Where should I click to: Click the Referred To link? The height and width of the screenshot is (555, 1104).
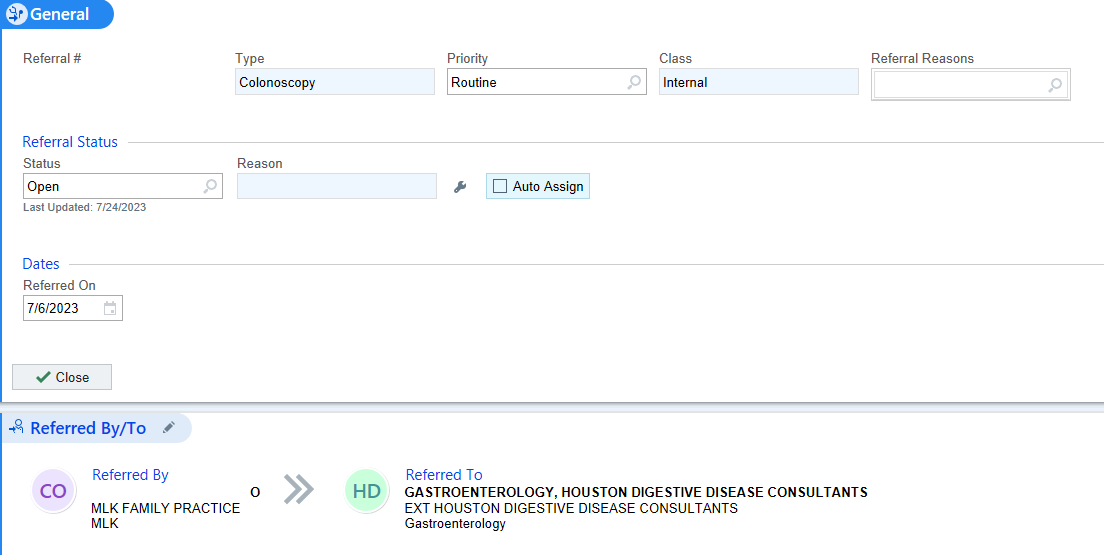[x=444, y=475]
